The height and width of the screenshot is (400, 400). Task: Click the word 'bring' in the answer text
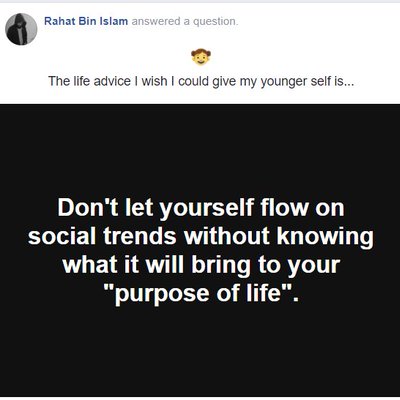220,266
